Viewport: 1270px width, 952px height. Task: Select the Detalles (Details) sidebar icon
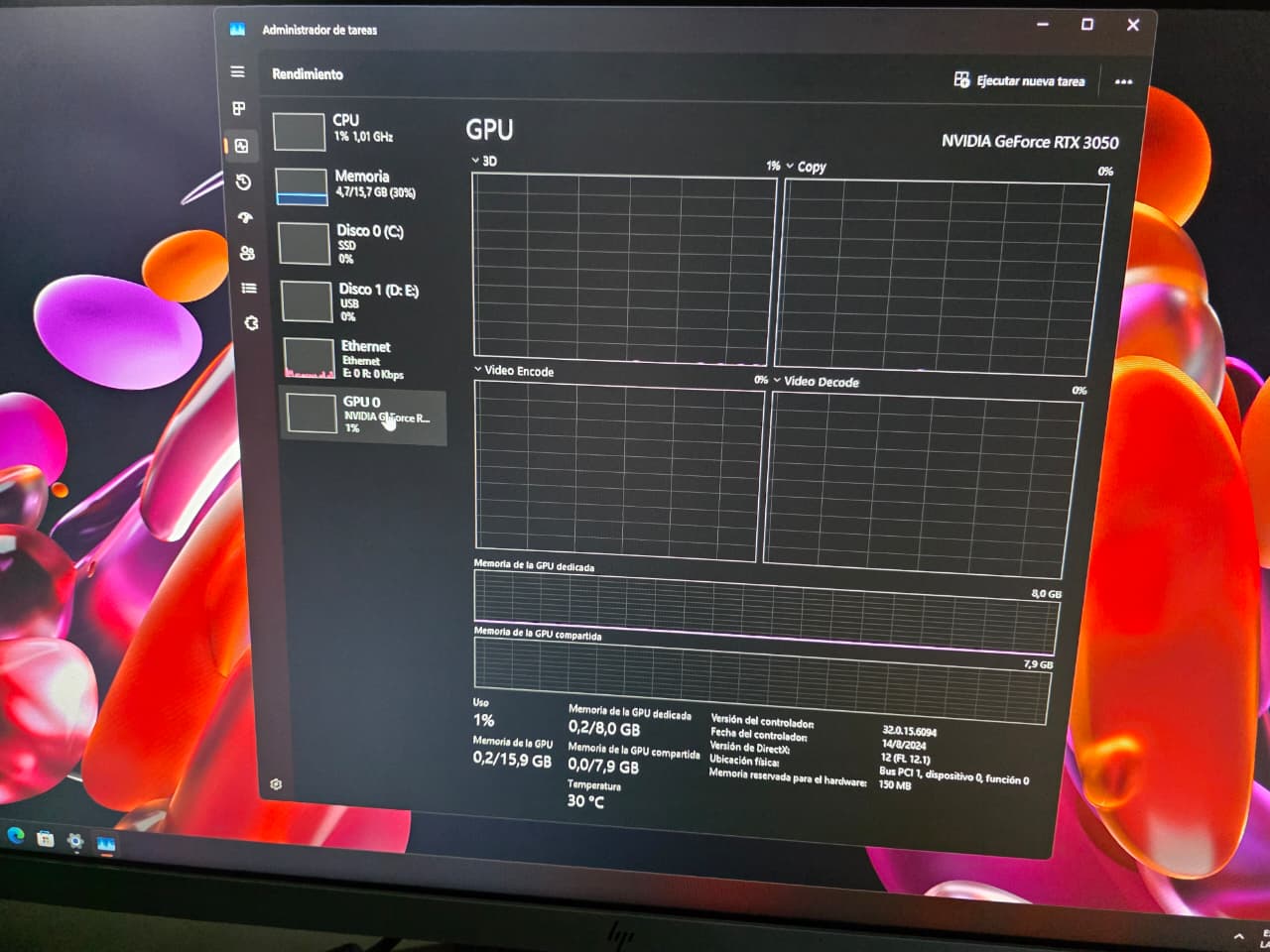point(248,289)
